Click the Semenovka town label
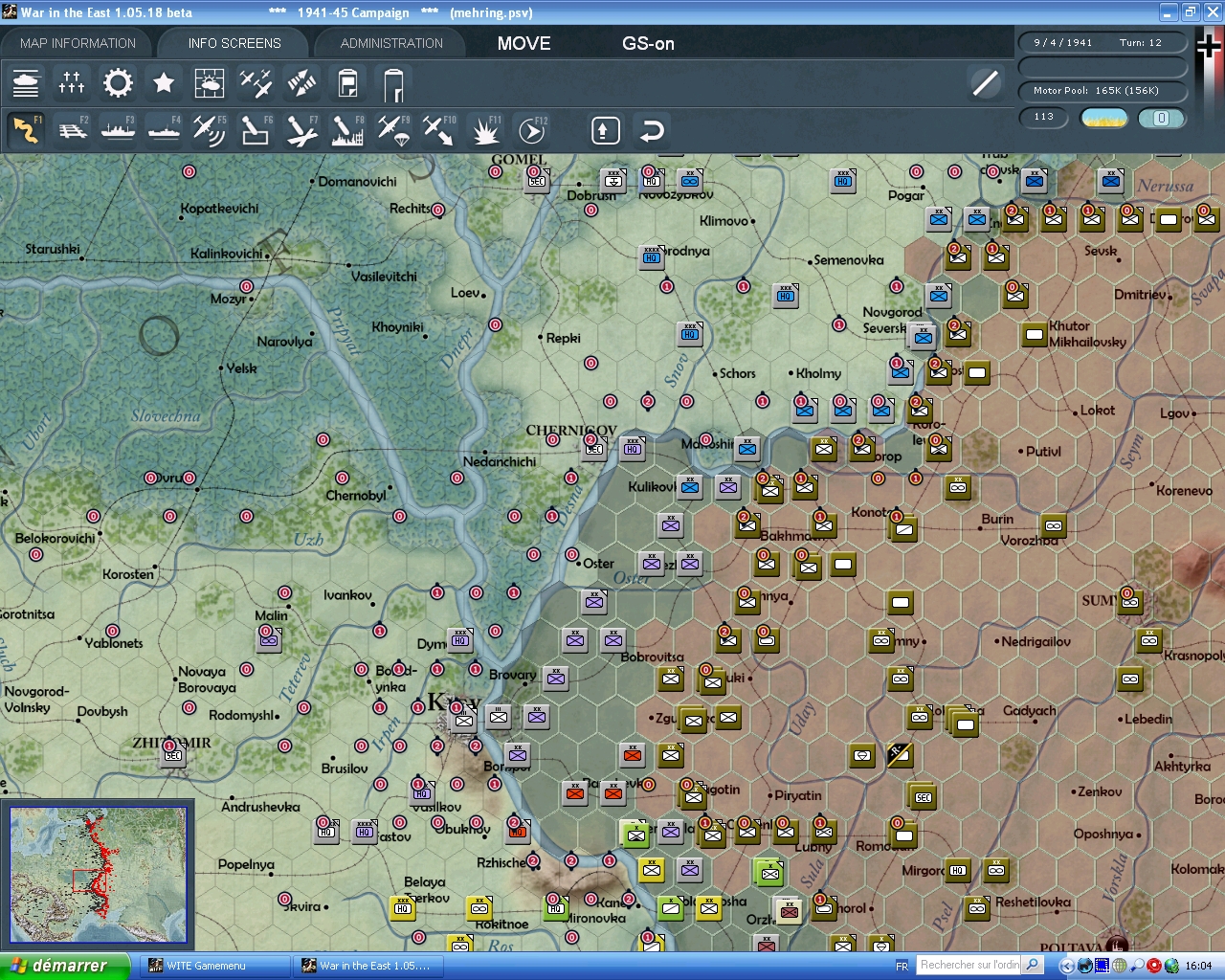 tap(849, 260)
